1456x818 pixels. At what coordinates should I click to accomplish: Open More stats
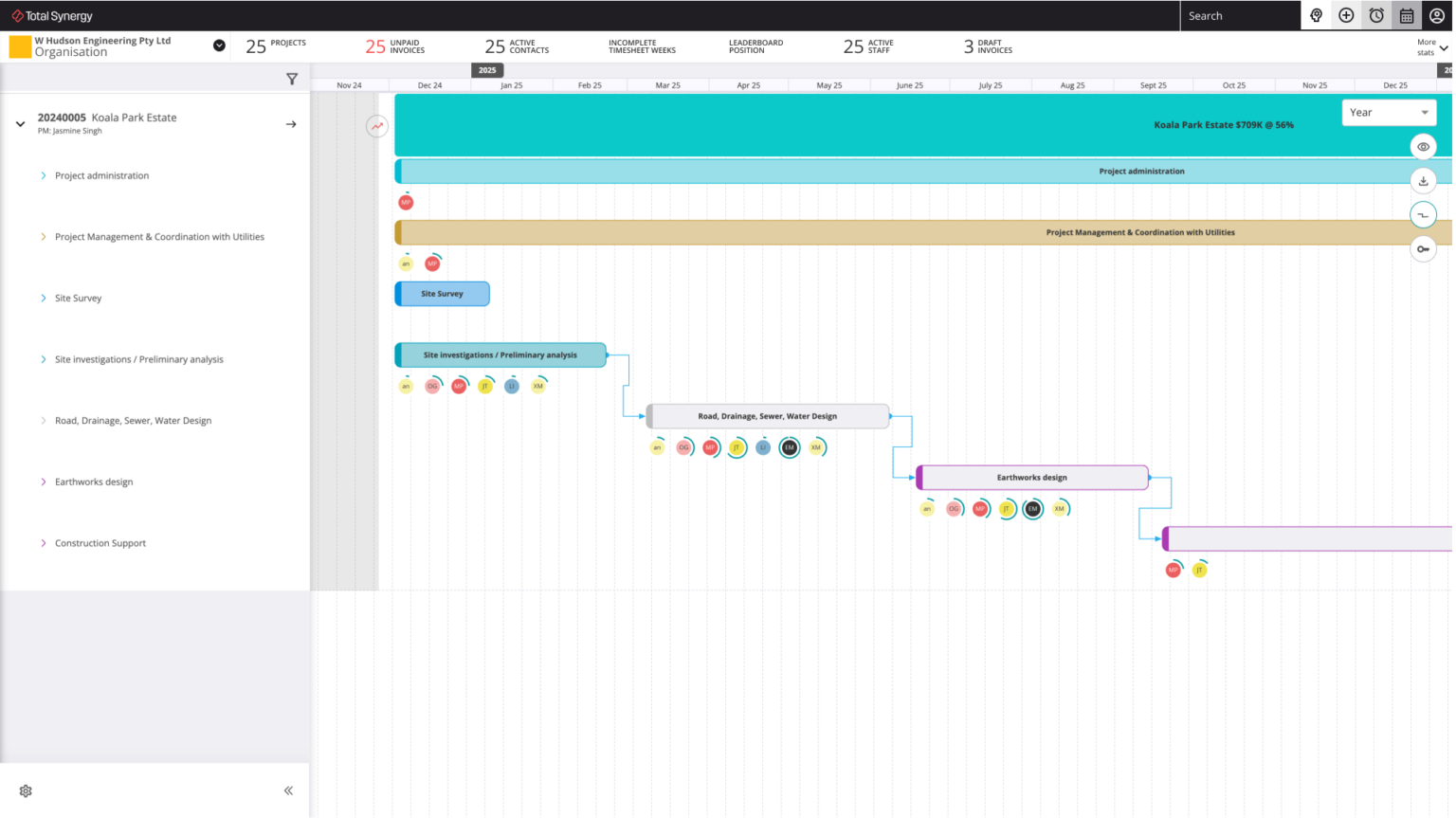(x=1428, y=45)
